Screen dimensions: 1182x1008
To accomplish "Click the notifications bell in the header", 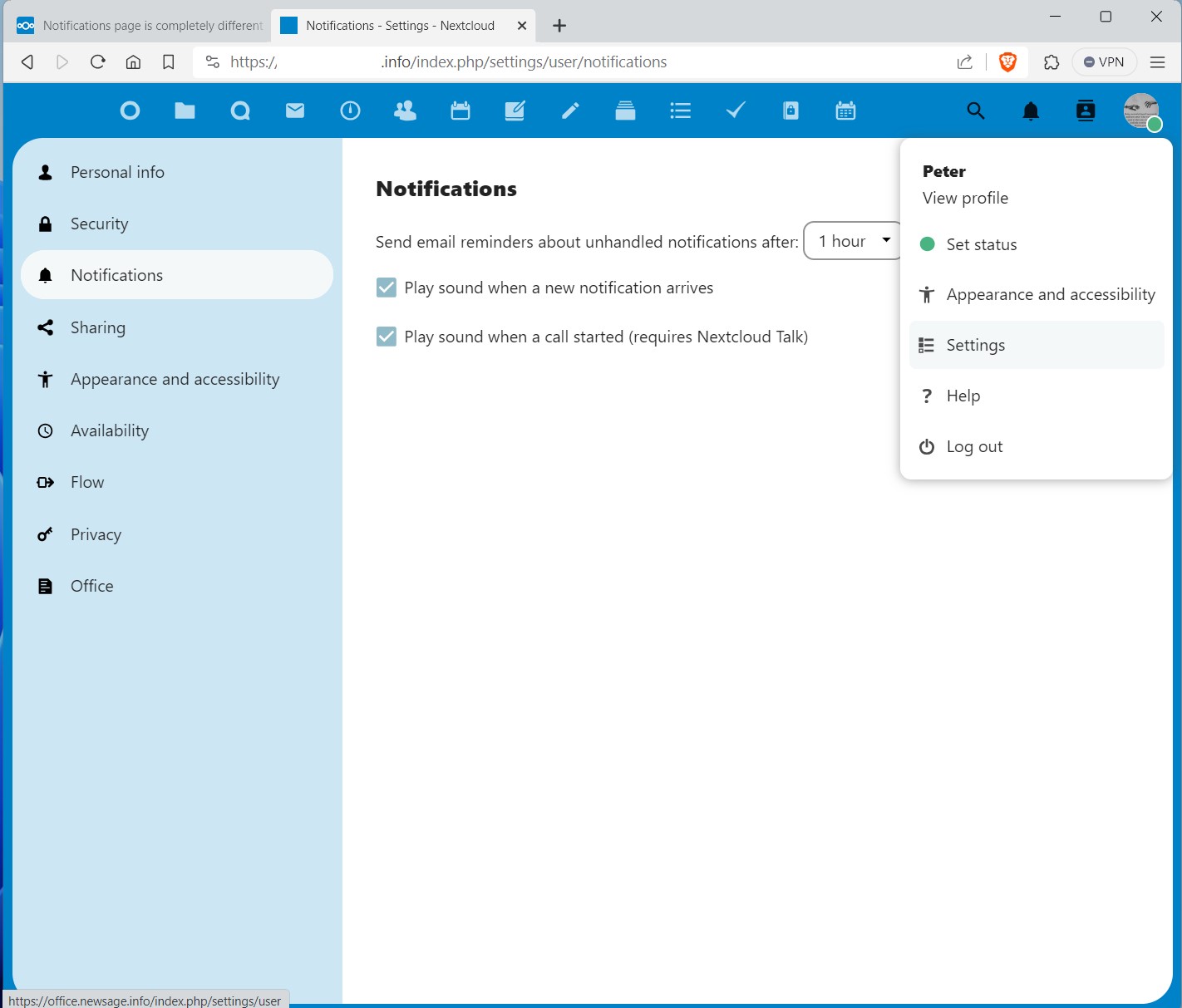I will click(1031, 111).
